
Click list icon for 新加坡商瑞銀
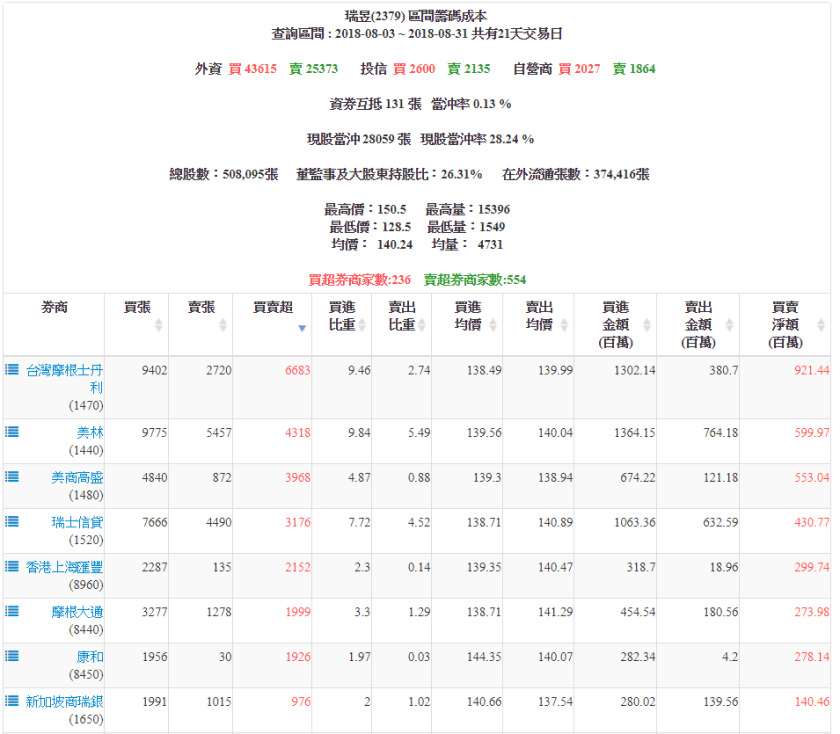point(12,701)
